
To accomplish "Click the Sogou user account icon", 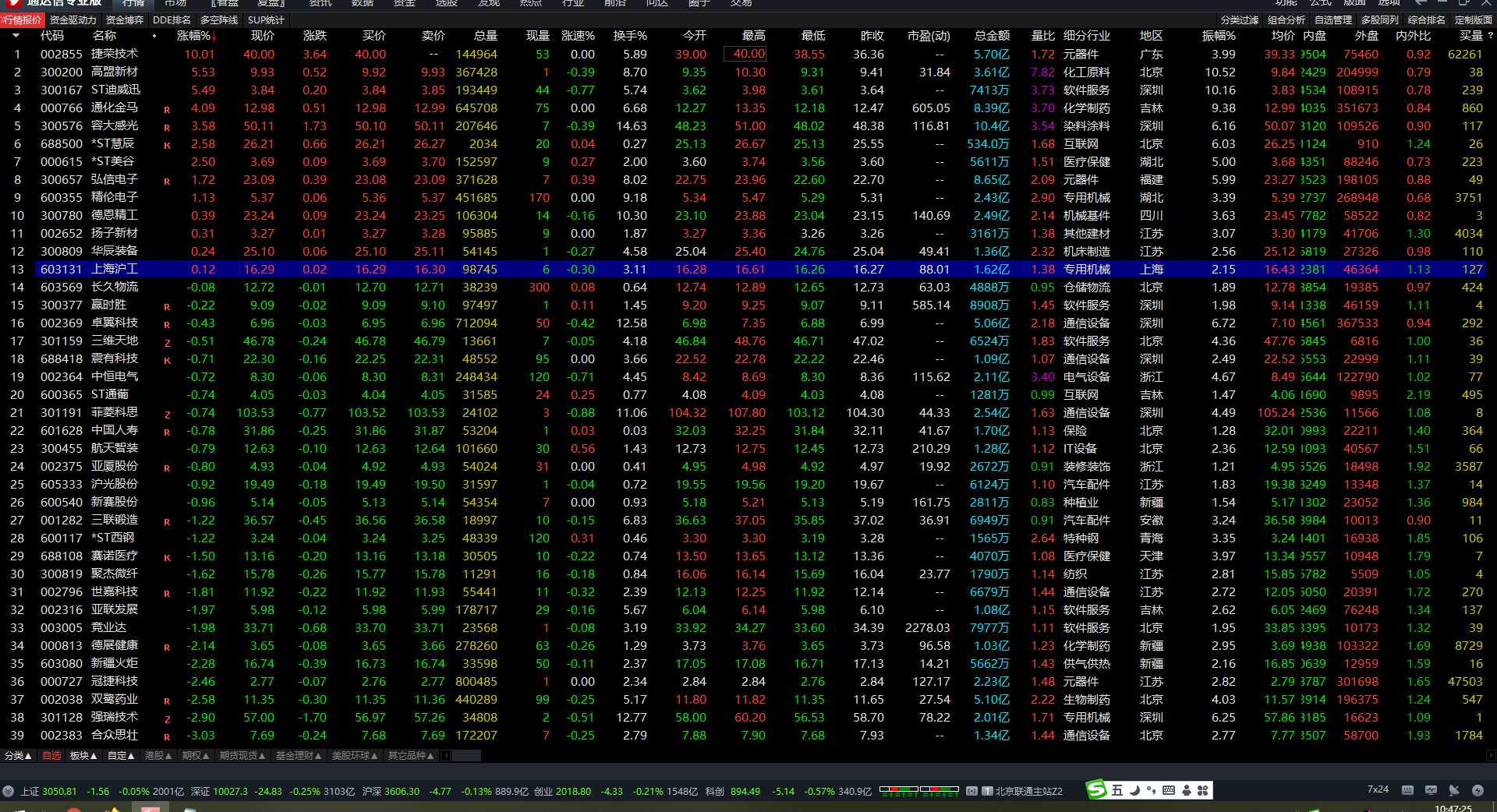I will pos(1186,790).
